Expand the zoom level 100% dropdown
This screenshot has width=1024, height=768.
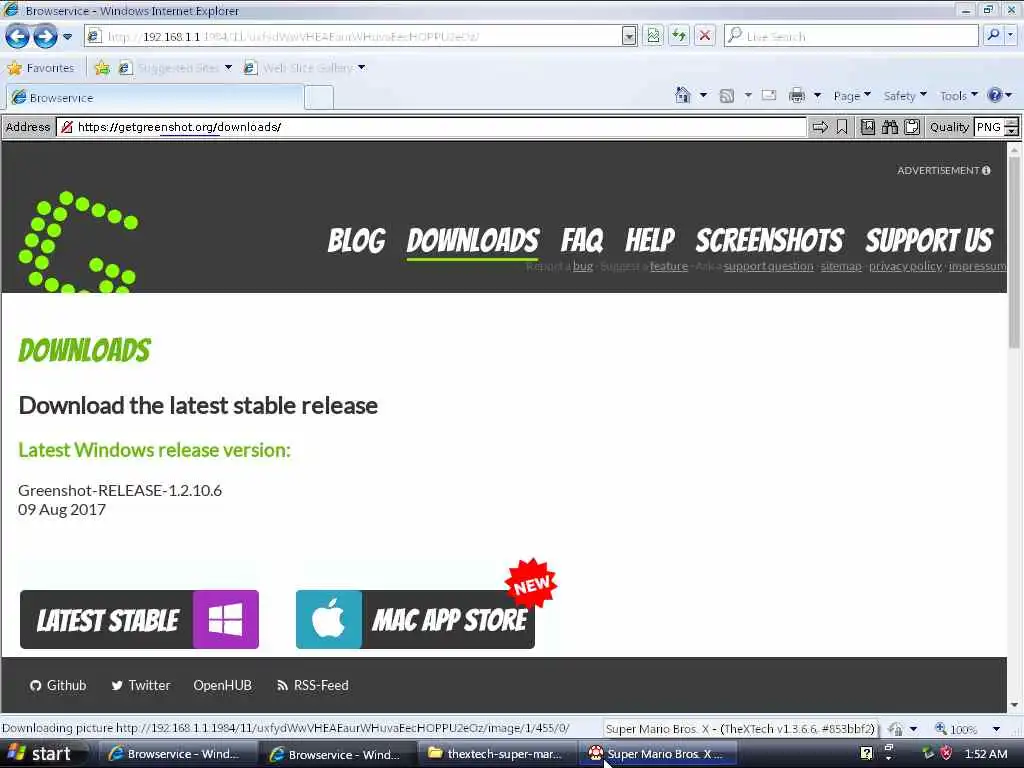coord(996,729)
